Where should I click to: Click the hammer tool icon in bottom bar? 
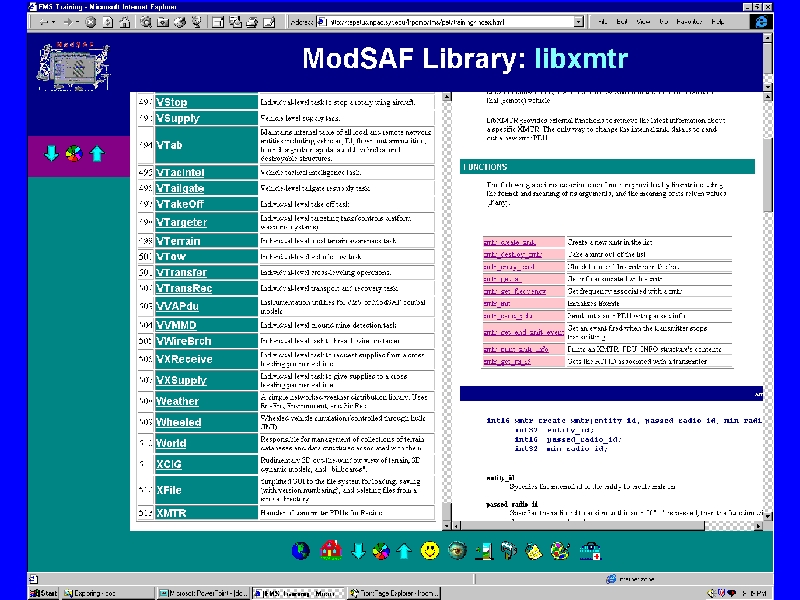[x=509, y=551]
